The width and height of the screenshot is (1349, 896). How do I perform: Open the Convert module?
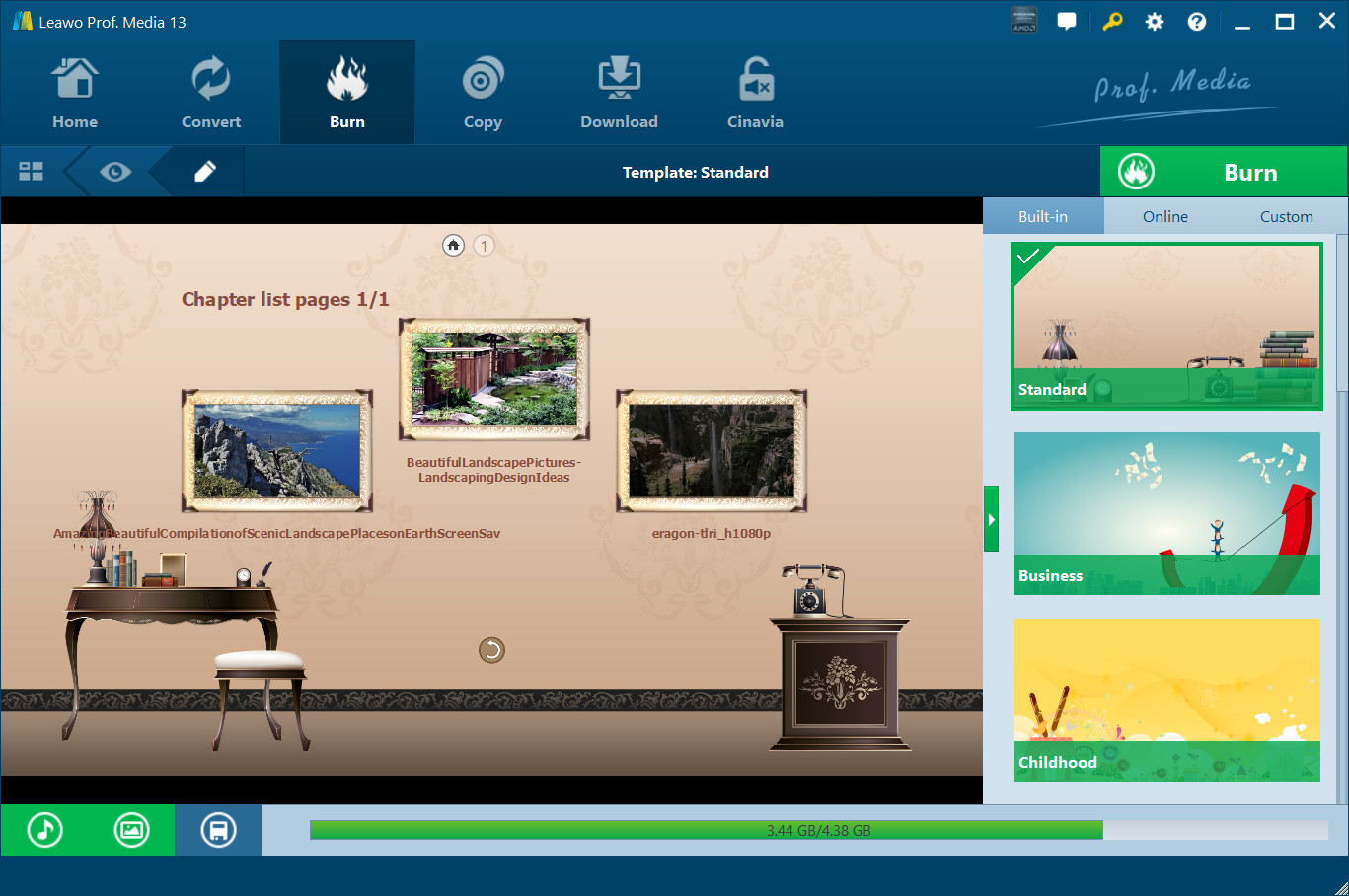[210, 94]
